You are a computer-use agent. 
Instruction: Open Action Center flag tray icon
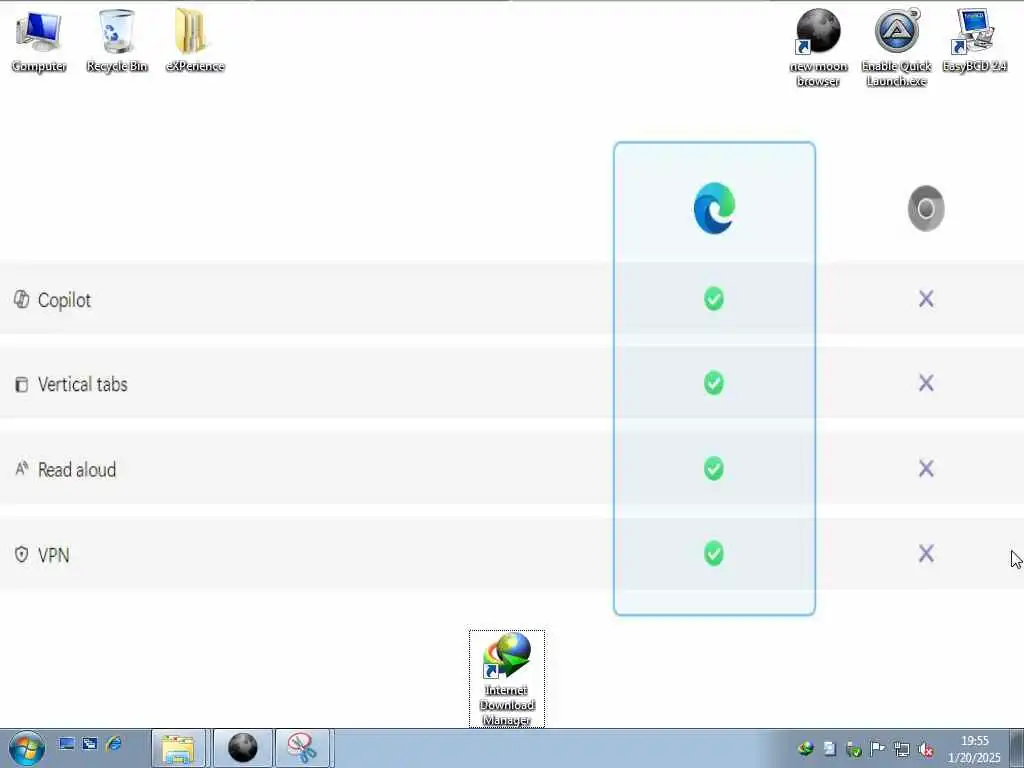coord(877,749)
